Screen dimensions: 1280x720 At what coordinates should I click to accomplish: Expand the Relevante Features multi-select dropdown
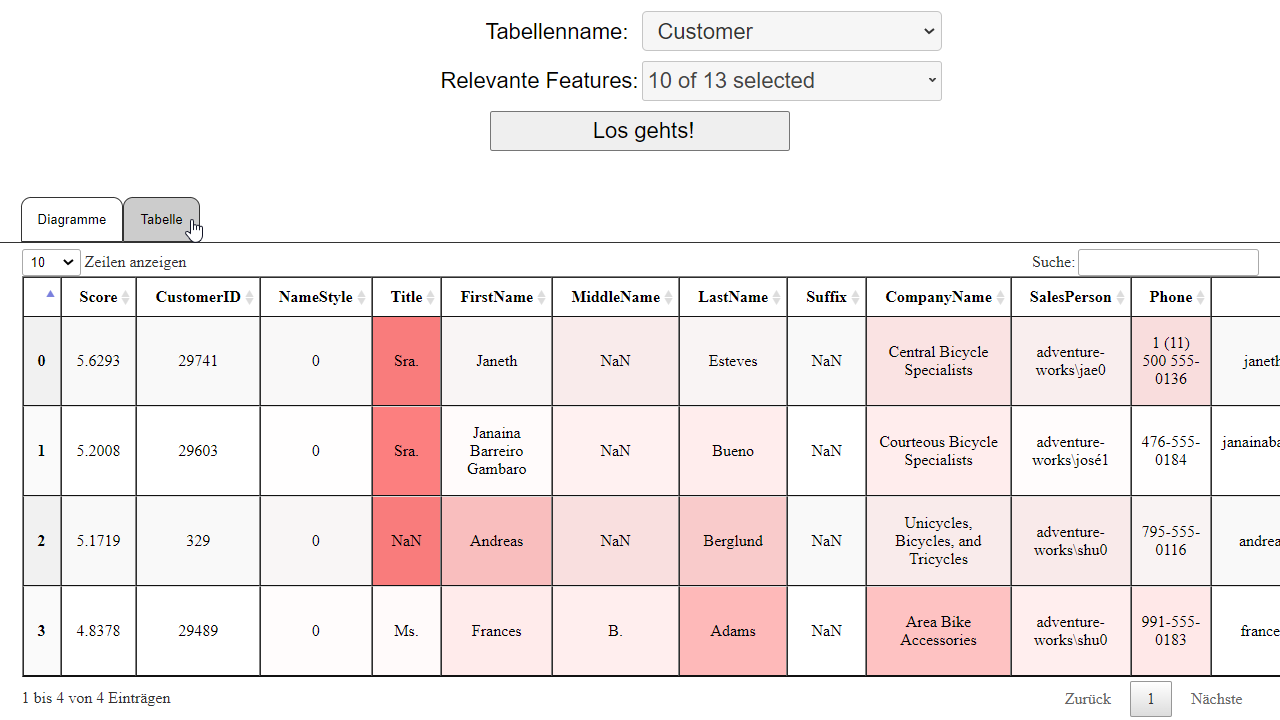[792, 81]
